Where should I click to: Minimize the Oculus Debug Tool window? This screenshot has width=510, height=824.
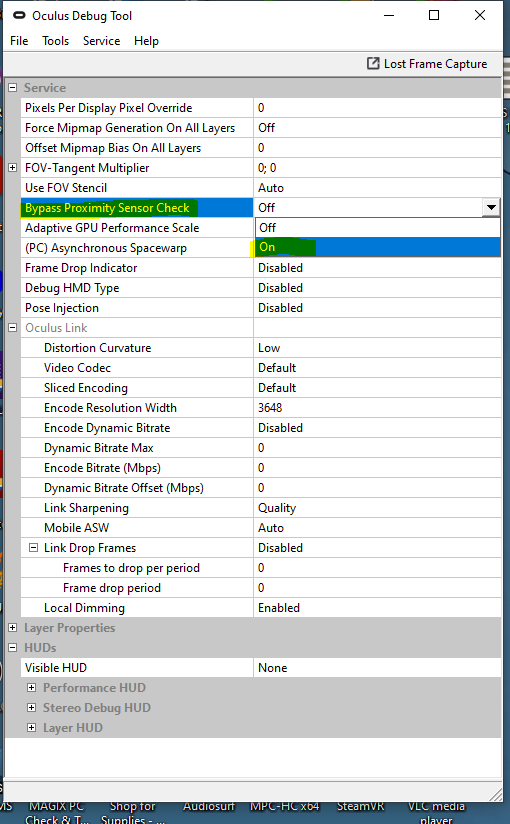[389, 15]
